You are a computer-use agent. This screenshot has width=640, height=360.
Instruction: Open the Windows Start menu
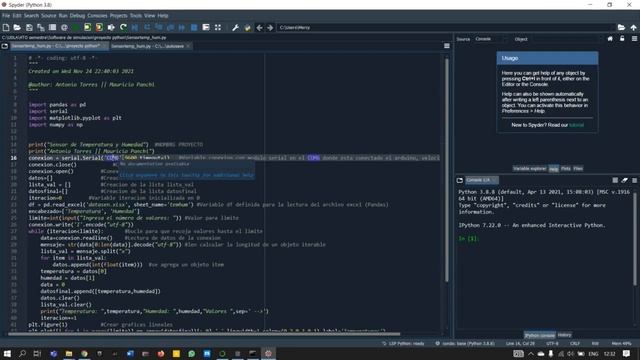pyautogui.click(x=7, y=353)
